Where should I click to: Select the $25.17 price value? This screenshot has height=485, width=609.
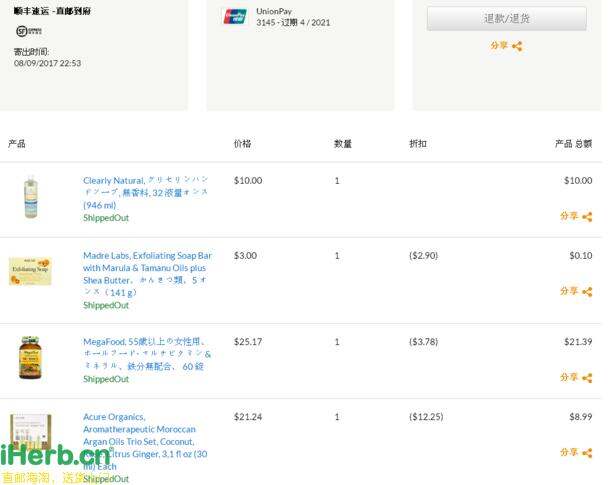pyautogui.click(x=248, y=342)
